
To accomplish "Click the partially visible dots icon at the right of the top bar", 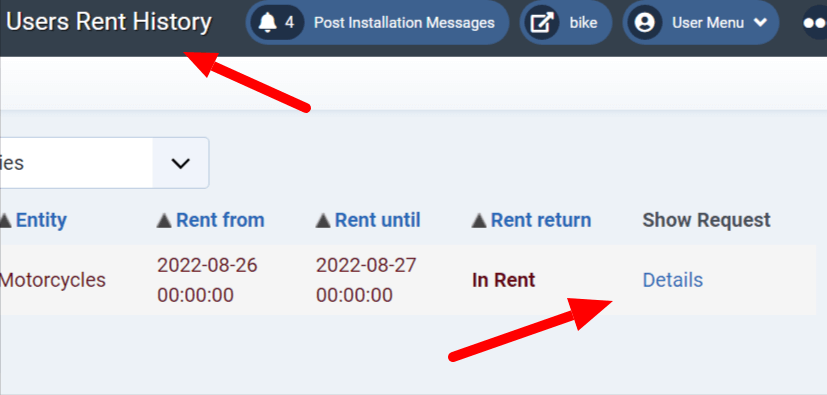I will [x=814, y=23].
